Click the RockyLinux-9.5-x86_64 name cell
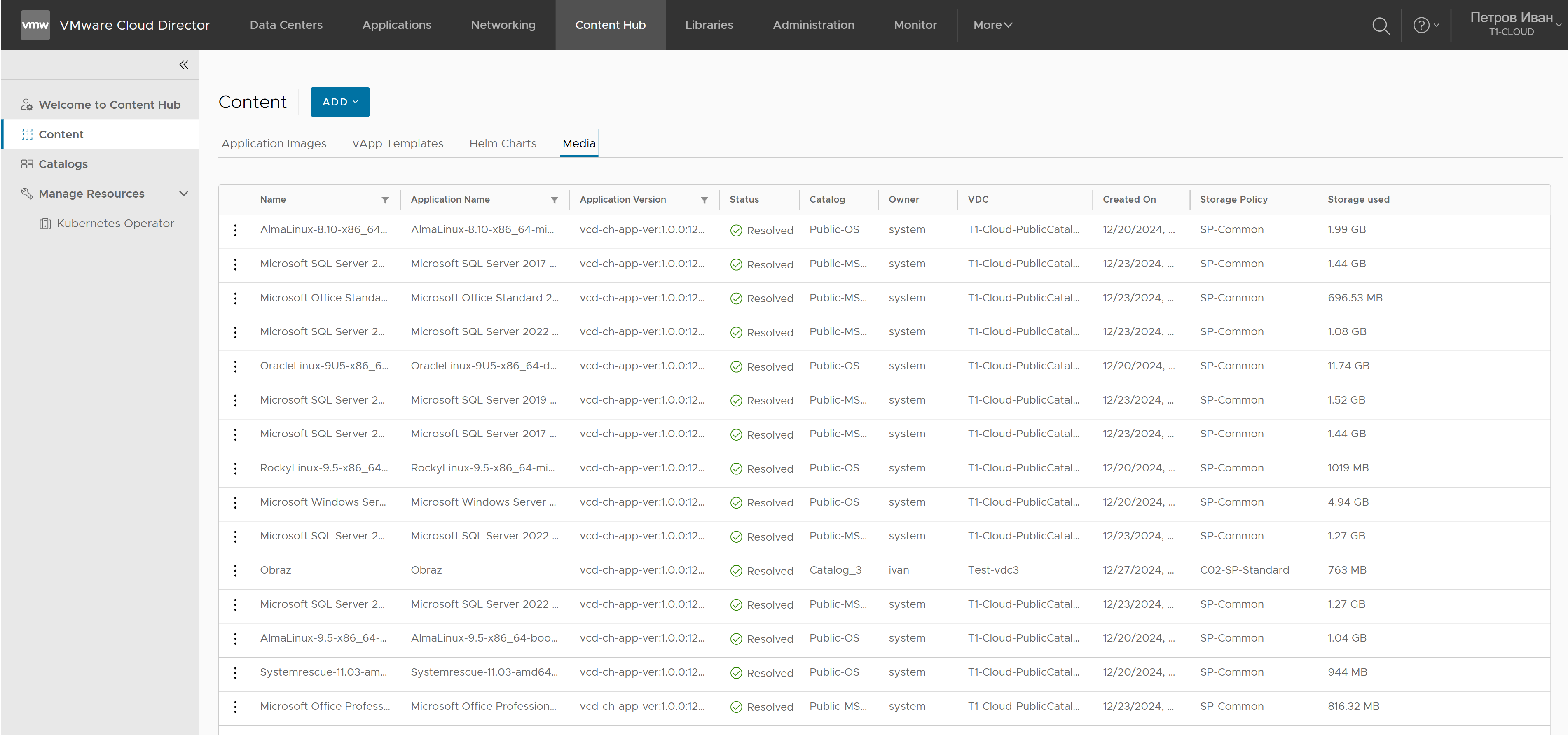This screenshot has height=735, width=1568. [x=324, y=468]
